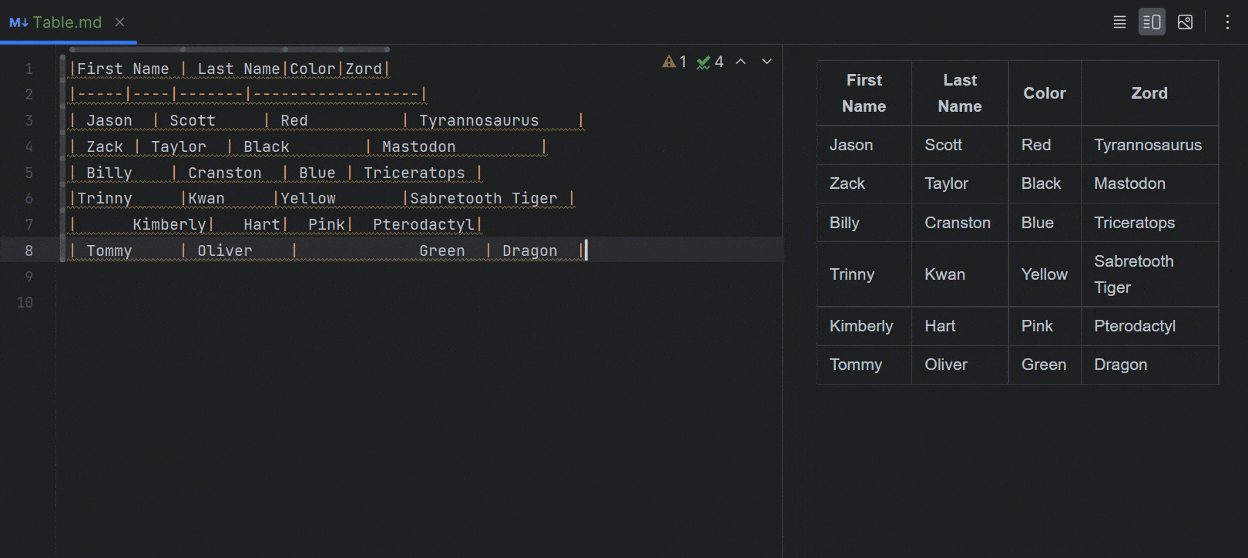This screenshot has height=558, width=1248.
Task: Jump to next highlighted problem arrow
Action: (767, 62)
